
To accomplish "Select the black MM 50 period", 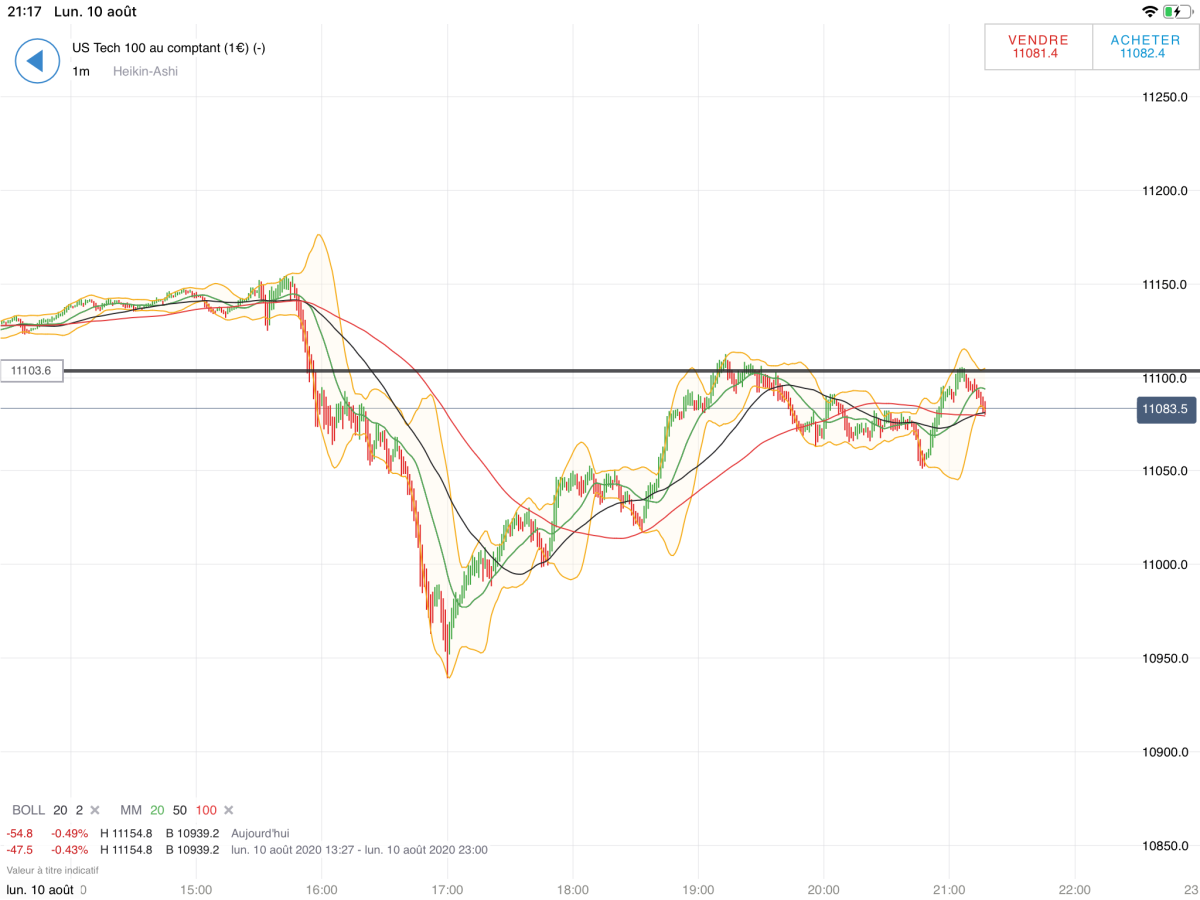I will point(180,810).
